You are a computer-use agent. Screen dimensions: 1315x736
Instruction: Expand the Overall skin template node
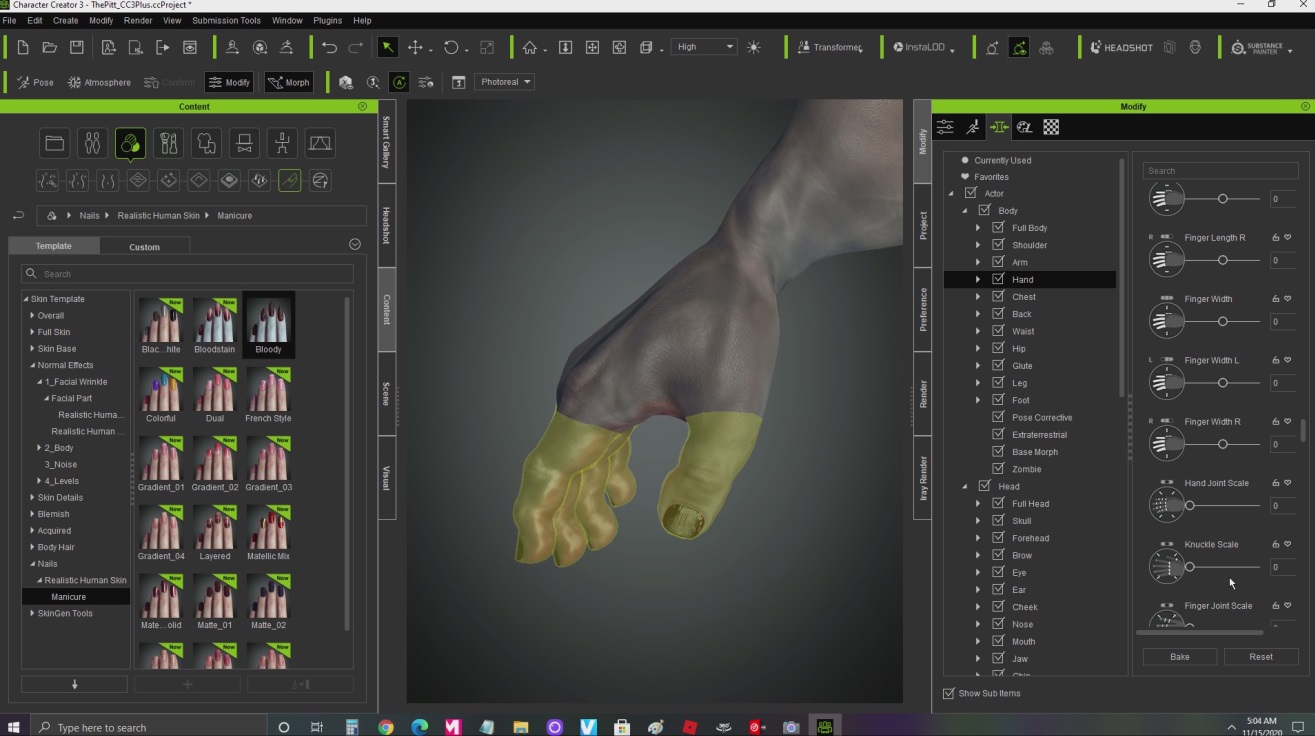32,316
